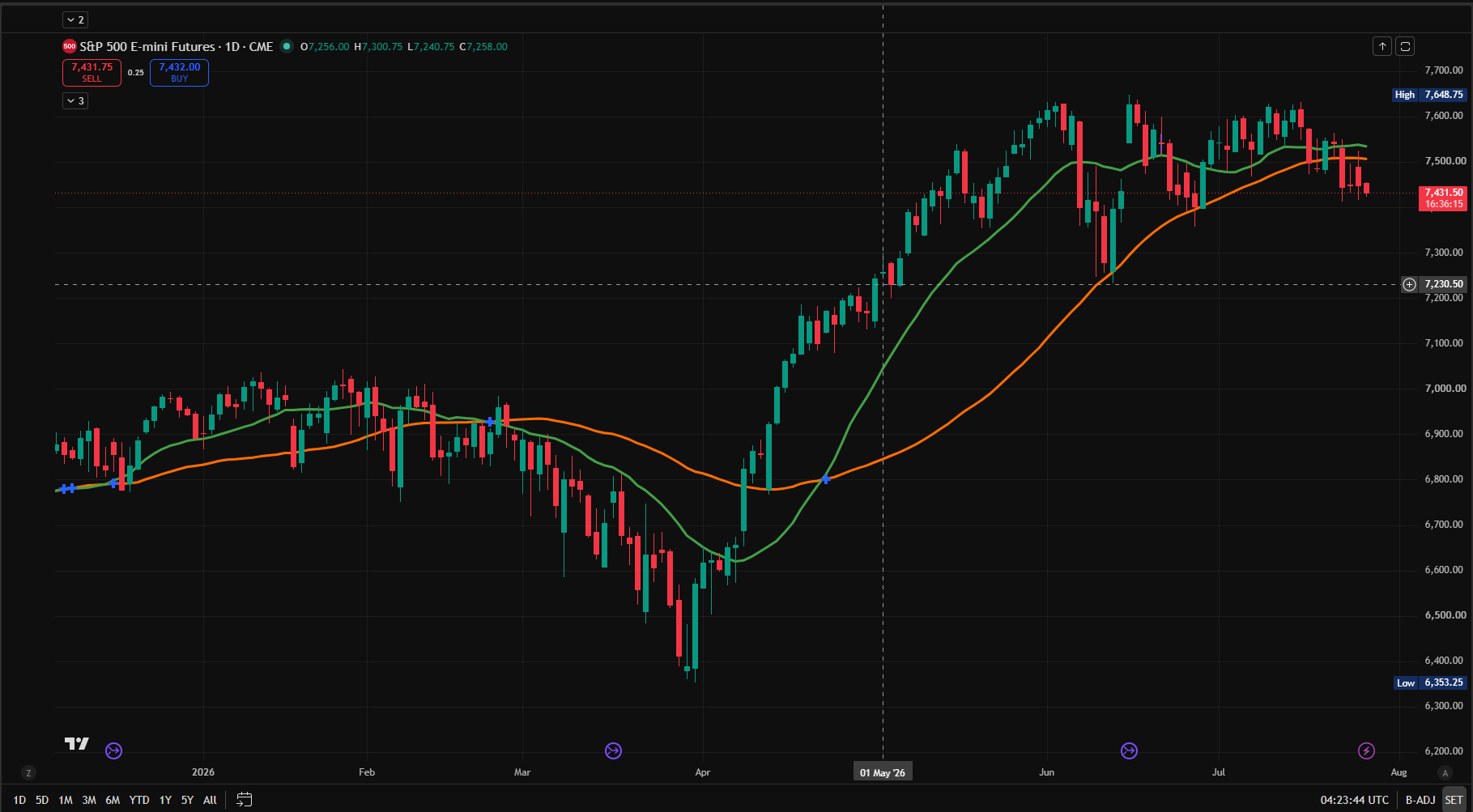Click the red 500 symbol logo icon

[70, 46]
